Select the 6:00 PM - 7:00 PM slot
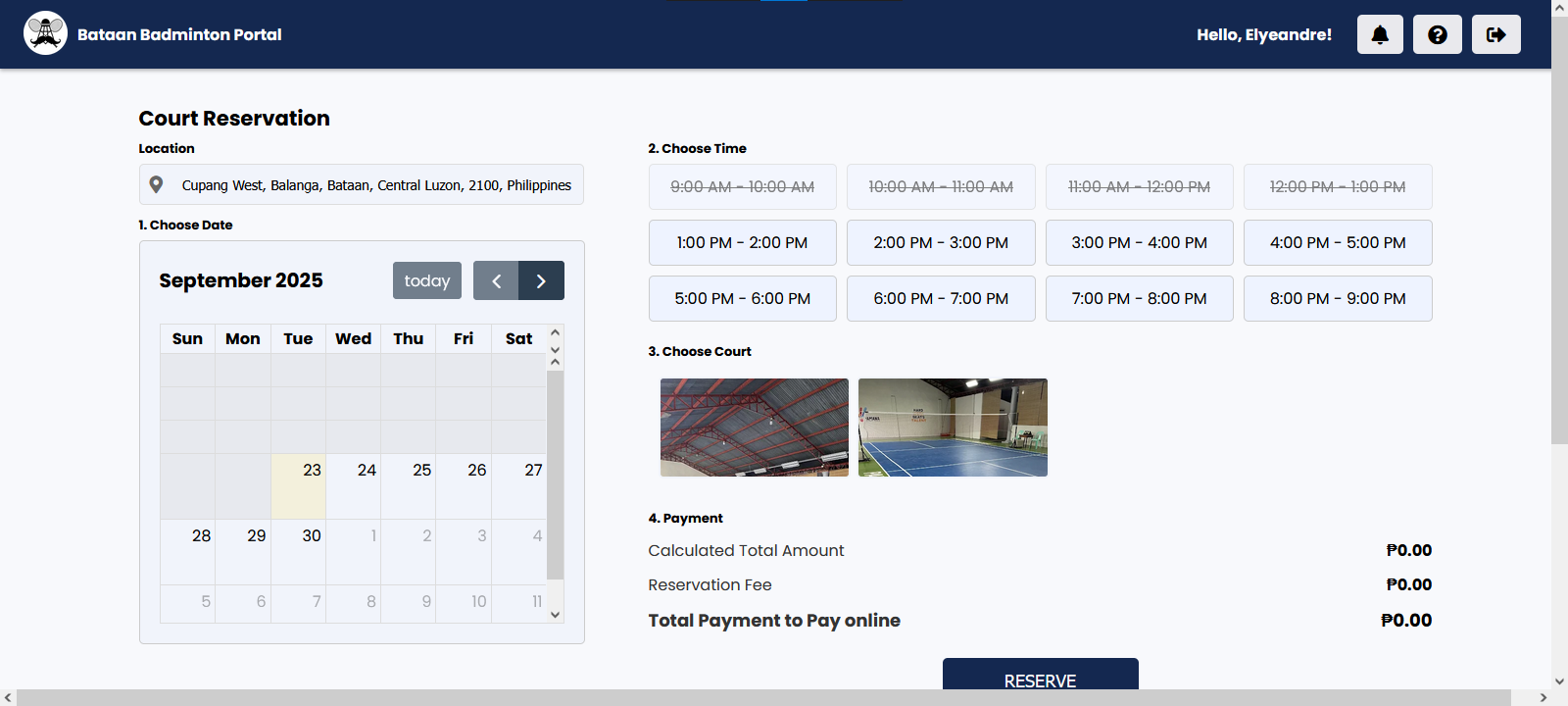This screenshot has width=1568, height=706. [x=941, y=298]
